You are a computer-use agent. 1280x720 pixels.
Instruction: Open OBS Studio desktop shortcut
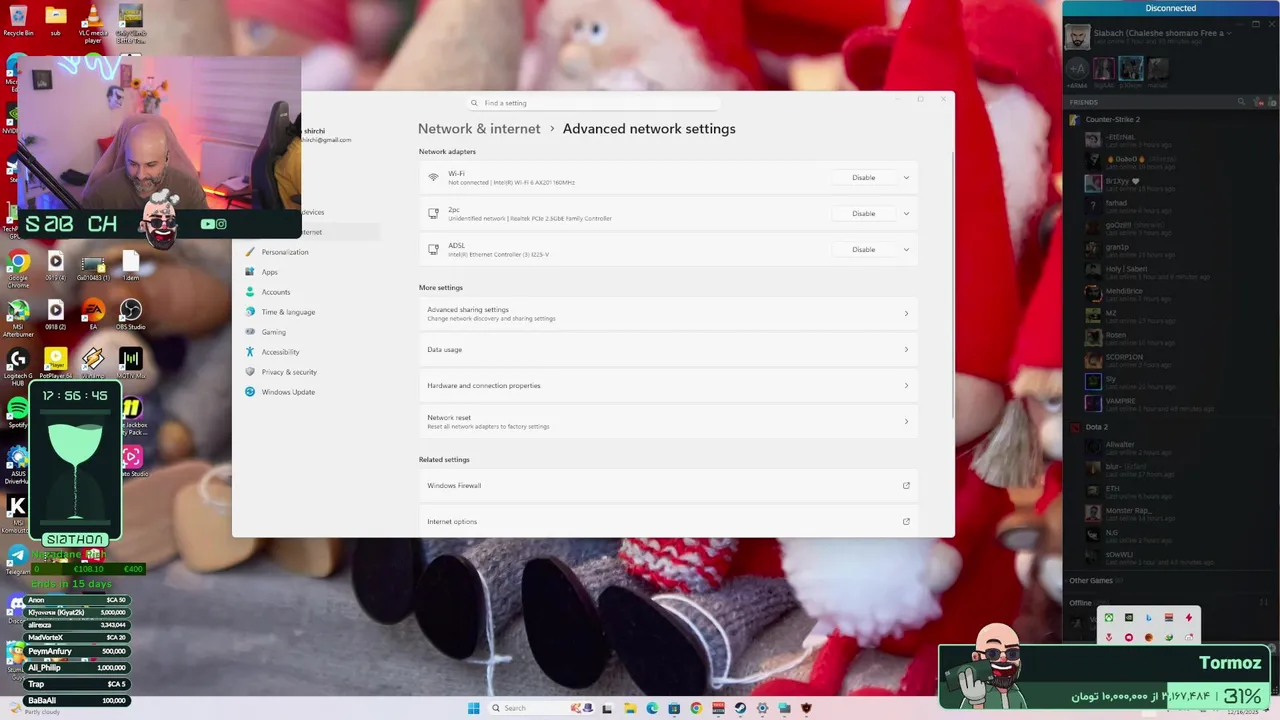coord(130,314)
